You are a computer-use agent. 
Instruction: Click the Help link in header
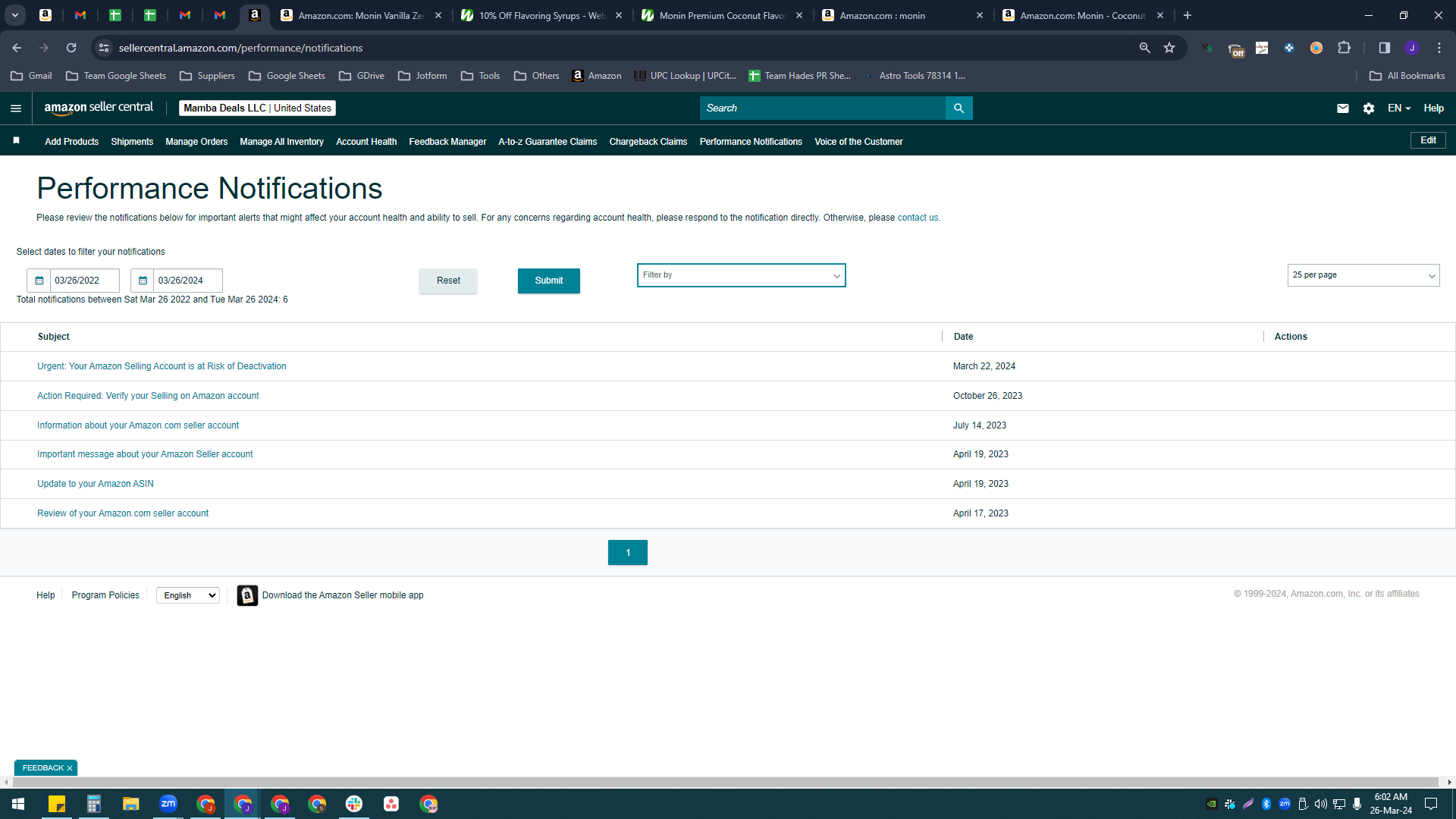[x=1433, y=108]
